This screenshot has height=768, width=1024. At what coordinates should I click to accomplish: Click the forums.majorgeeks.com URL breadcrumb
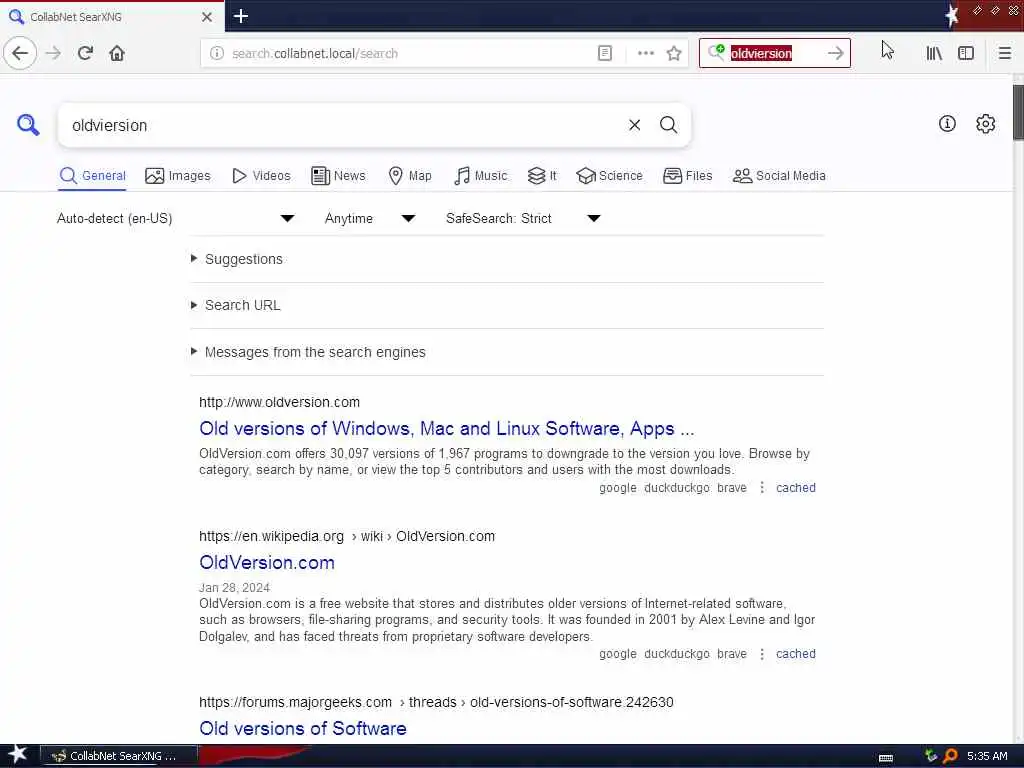coord(436,702)
